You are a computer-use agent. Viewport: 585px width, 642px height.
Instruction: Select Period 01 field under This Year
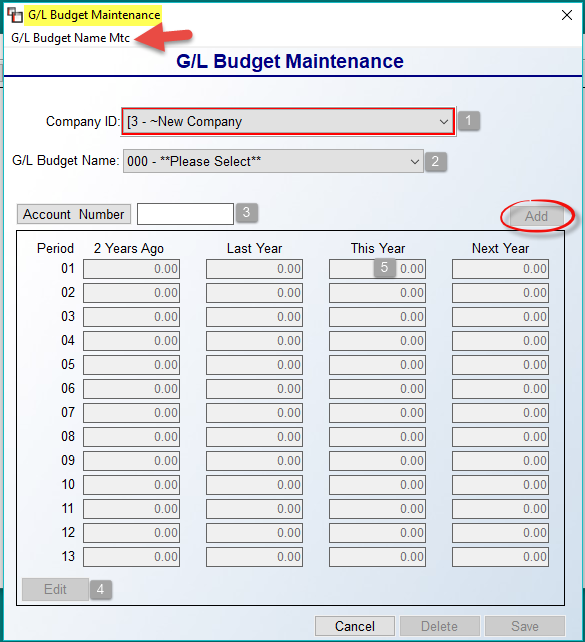[x=377, y=269]
